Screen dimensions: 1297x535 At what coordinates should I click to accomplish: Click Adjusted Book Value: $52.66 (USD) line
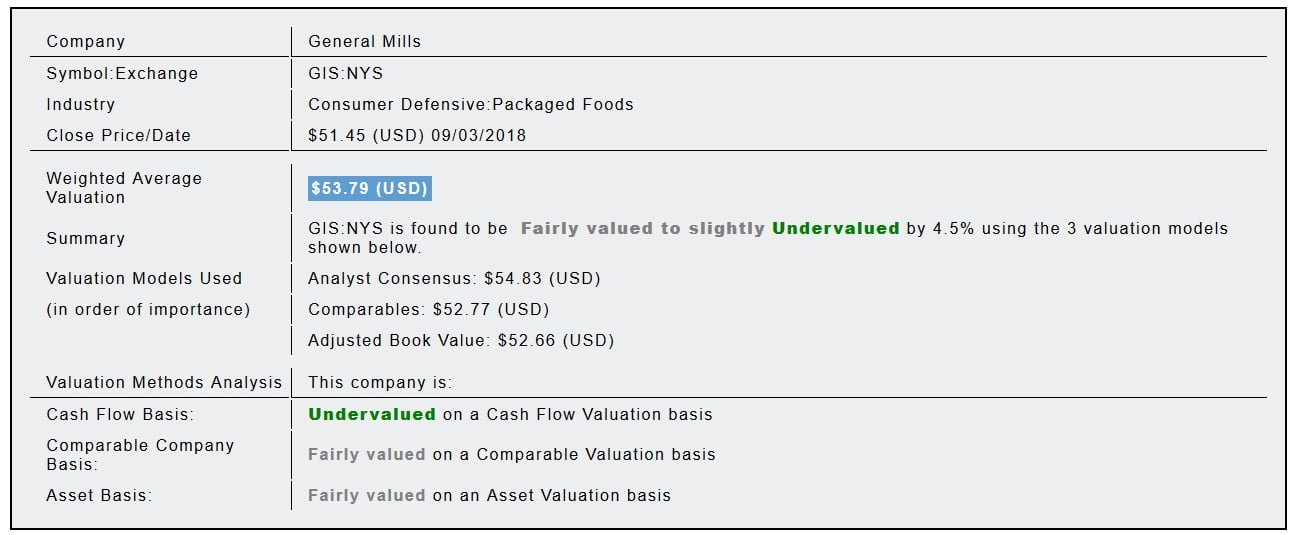click(461, 340)
